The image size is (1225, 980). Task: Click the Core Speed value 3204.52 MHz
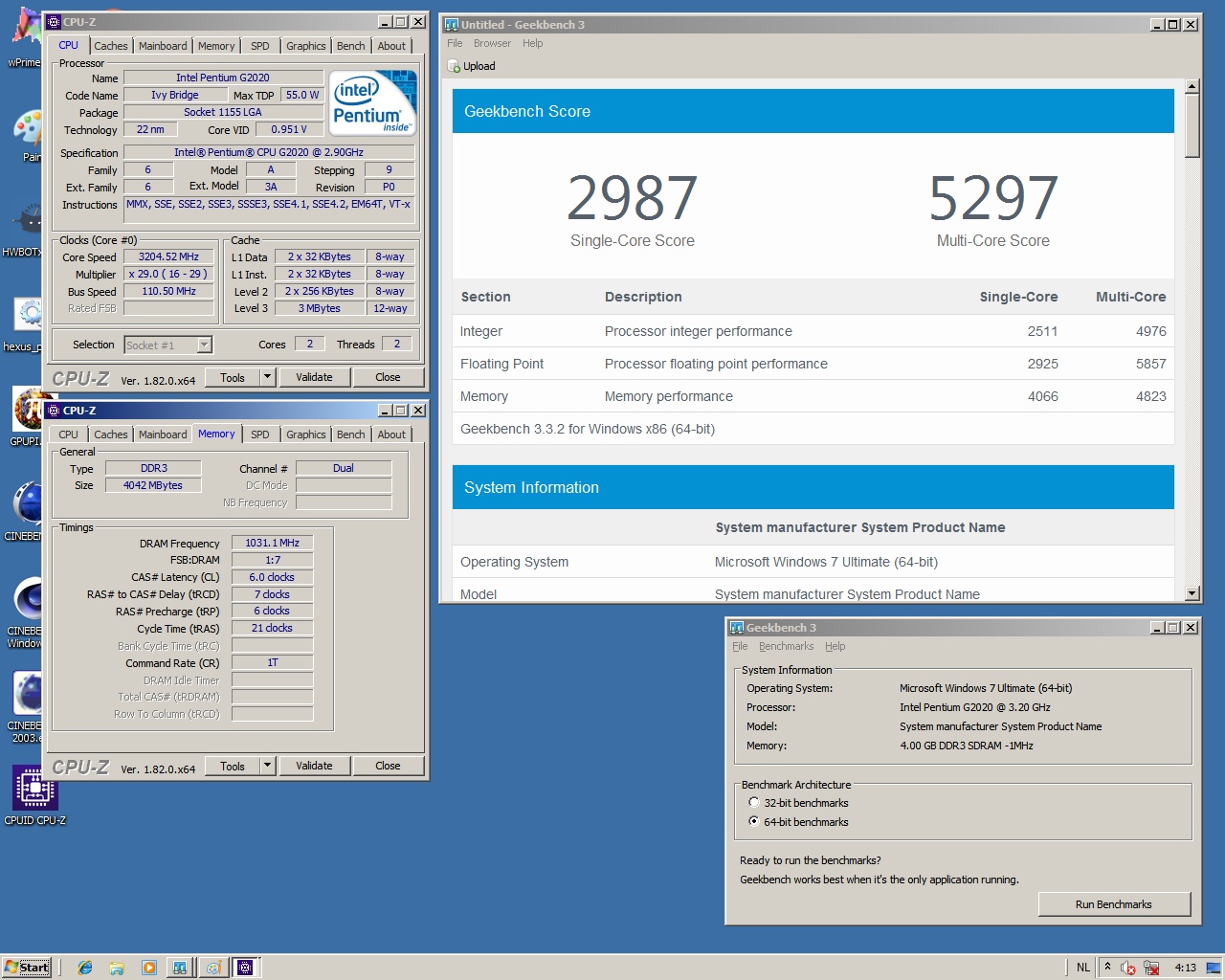coord(168,256)
